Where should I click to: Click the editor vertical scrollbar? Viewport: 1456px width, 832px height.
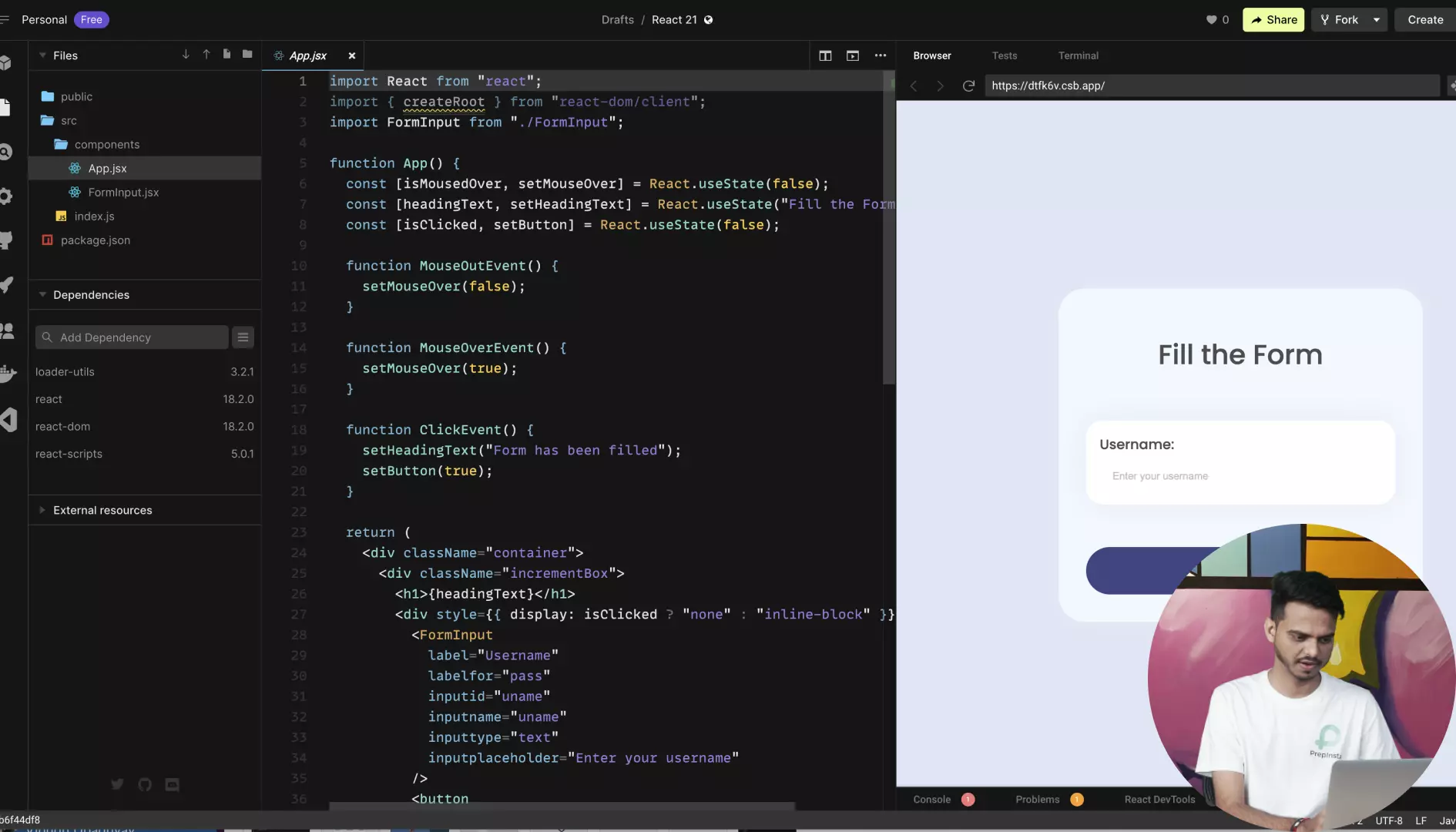point(889,231)
